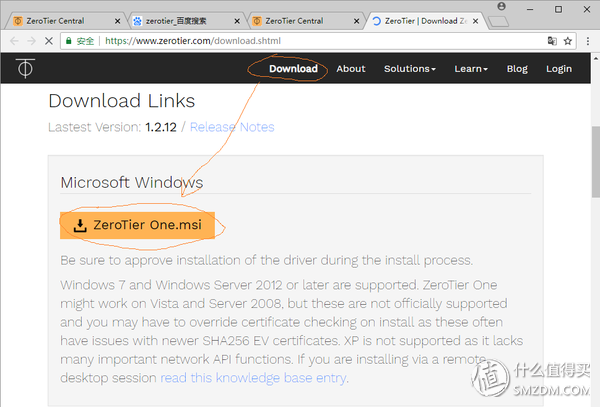Select the ZeroTier Download tab
This screenshot has width=600, height=407.
pos(425,21)
